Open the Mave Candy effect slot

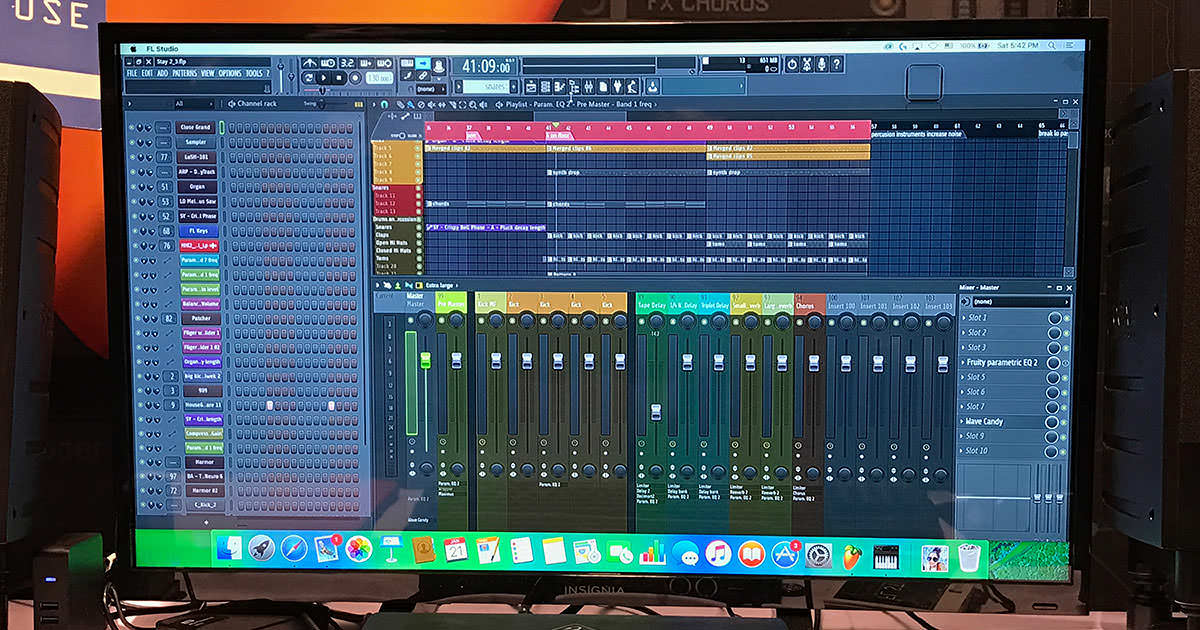tap(984, 421)
